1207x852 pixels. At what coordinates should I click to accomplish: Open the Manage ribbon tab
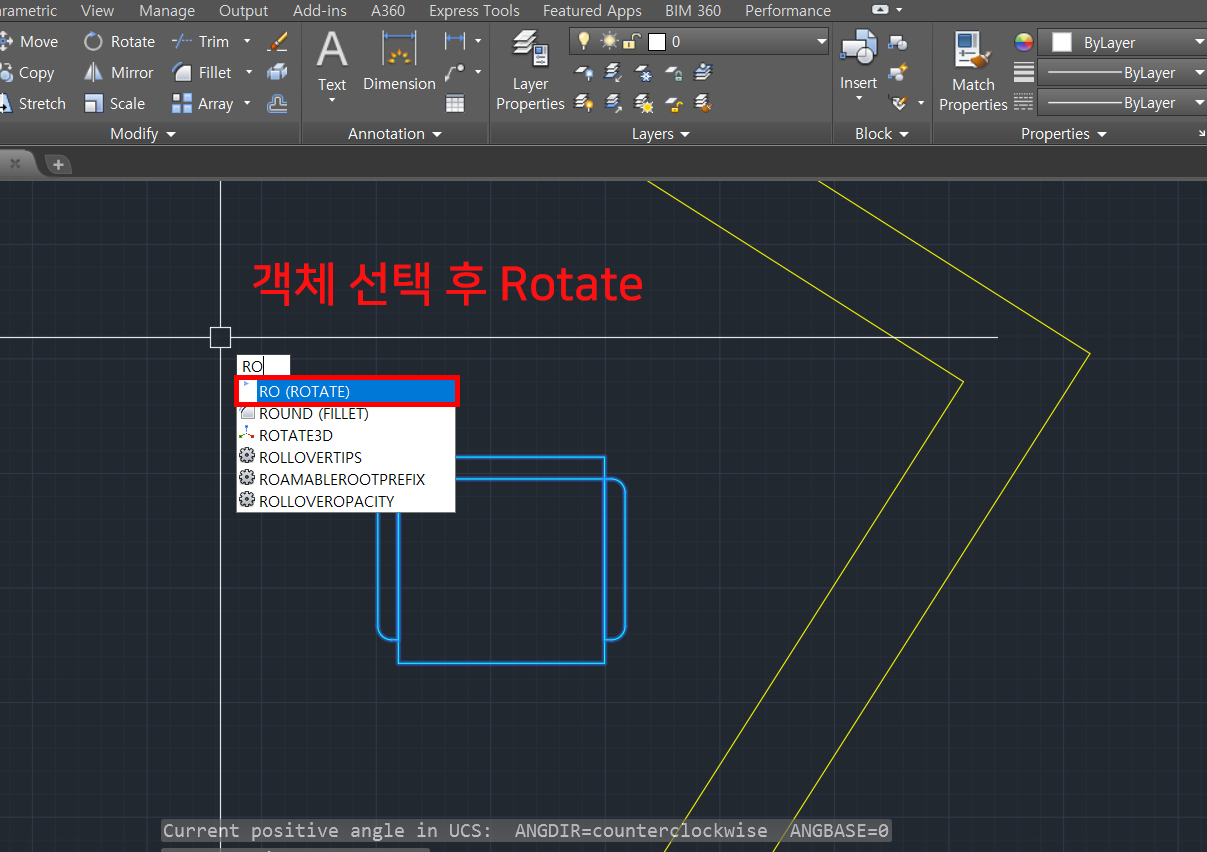[167, 11]
